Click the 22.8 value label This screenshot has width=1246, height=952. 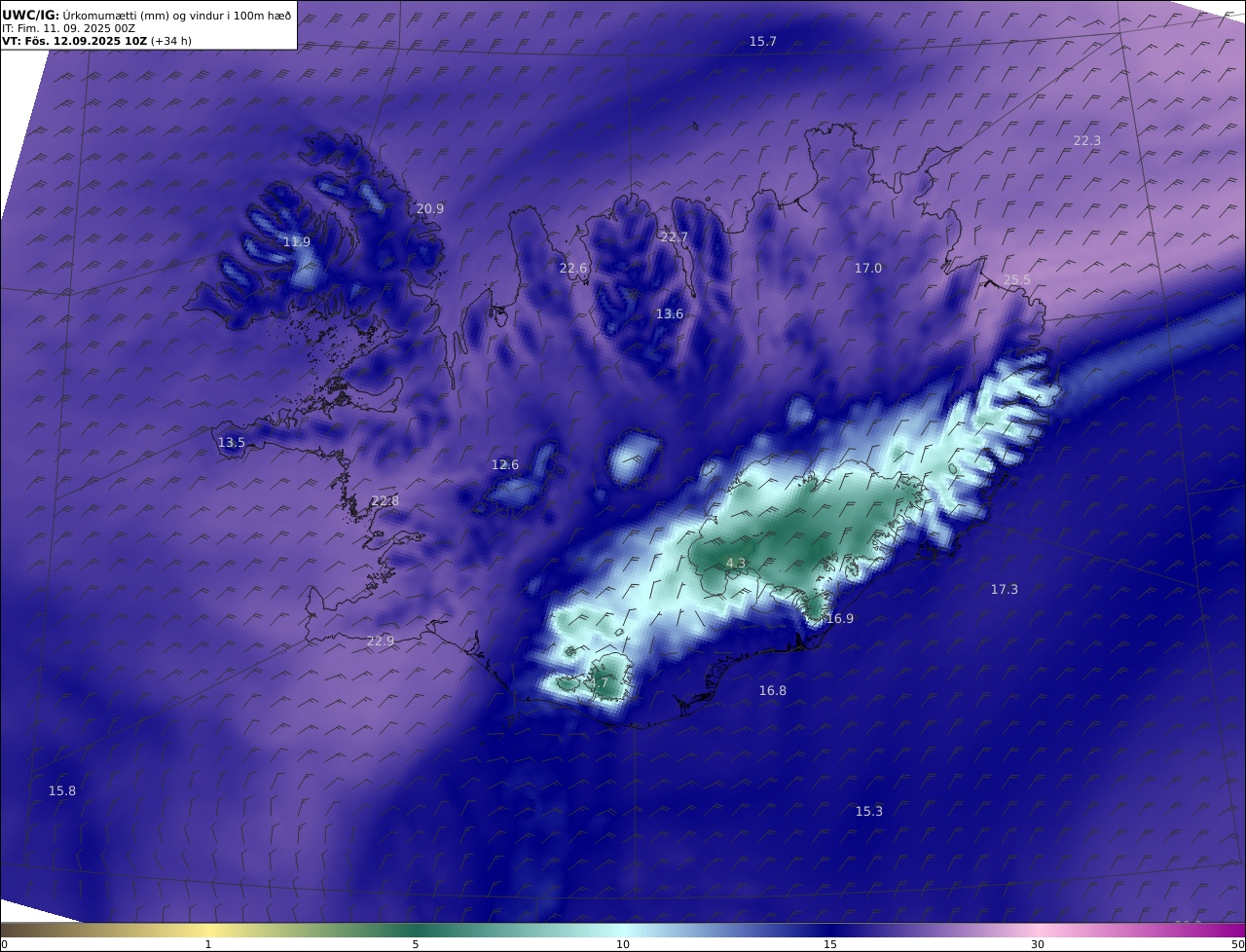384,500
